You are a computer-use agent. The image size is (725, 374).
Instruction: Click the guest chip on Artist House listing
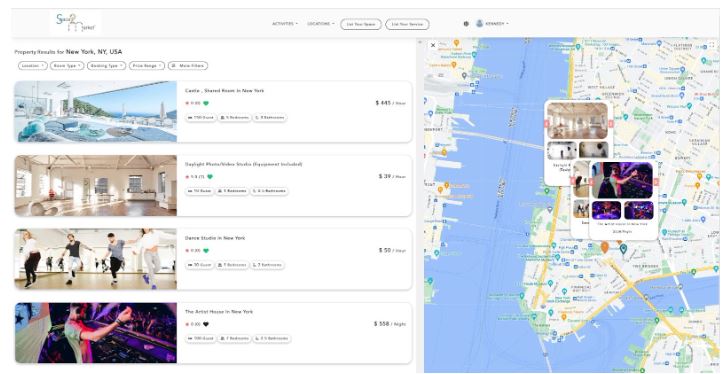[200, 338]
